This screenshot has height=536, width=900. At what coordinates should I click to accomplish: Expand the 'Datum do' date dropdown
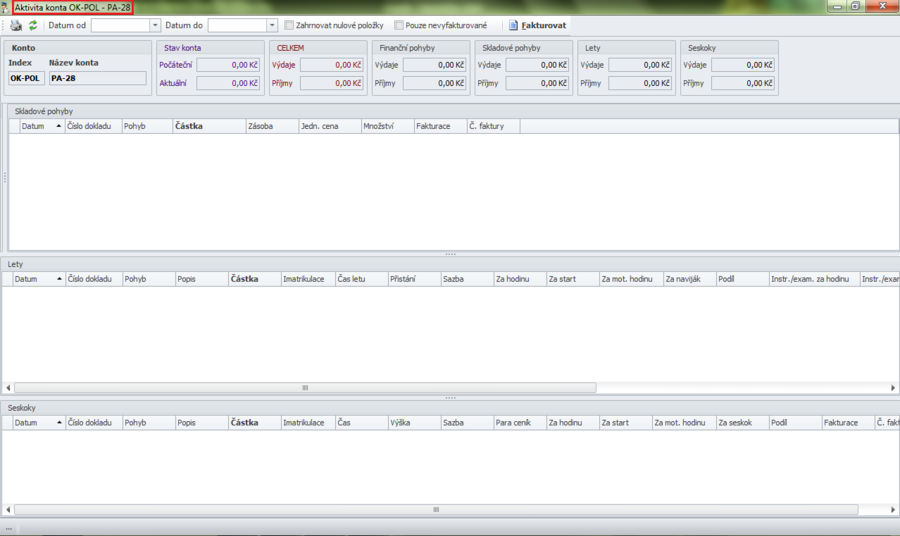272,25
